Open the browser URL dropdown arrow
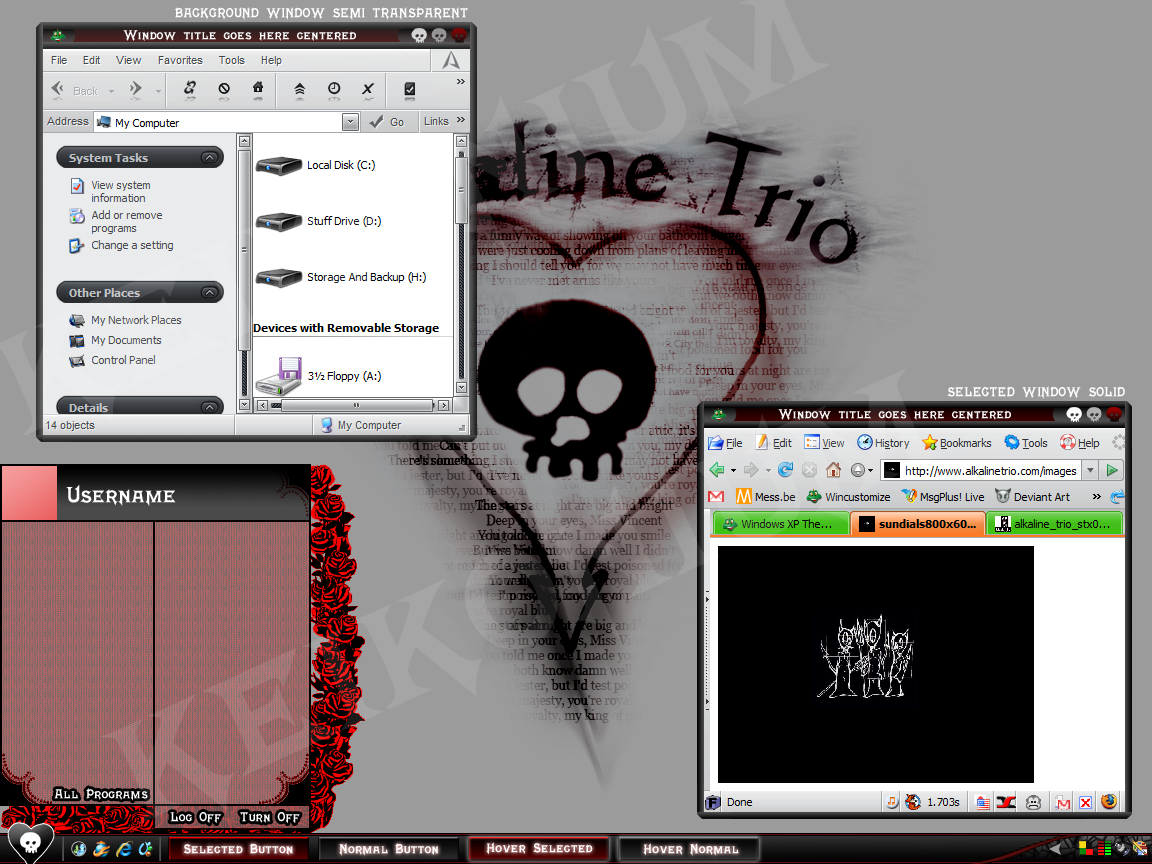This screenshot has width=1152, height=864. tap(1090, 469)
